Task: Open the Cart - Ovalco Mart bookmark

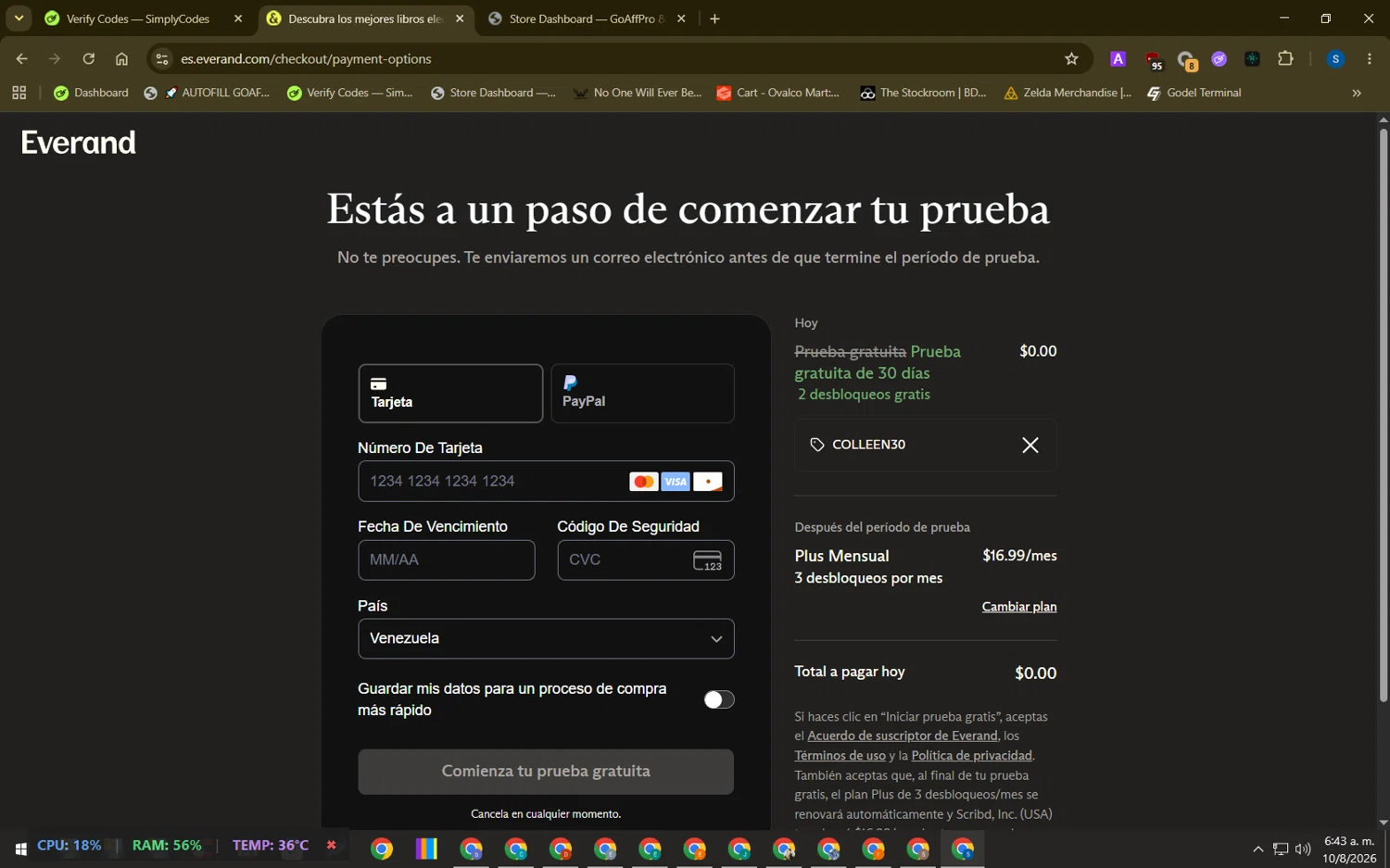Action: point(778,93)
